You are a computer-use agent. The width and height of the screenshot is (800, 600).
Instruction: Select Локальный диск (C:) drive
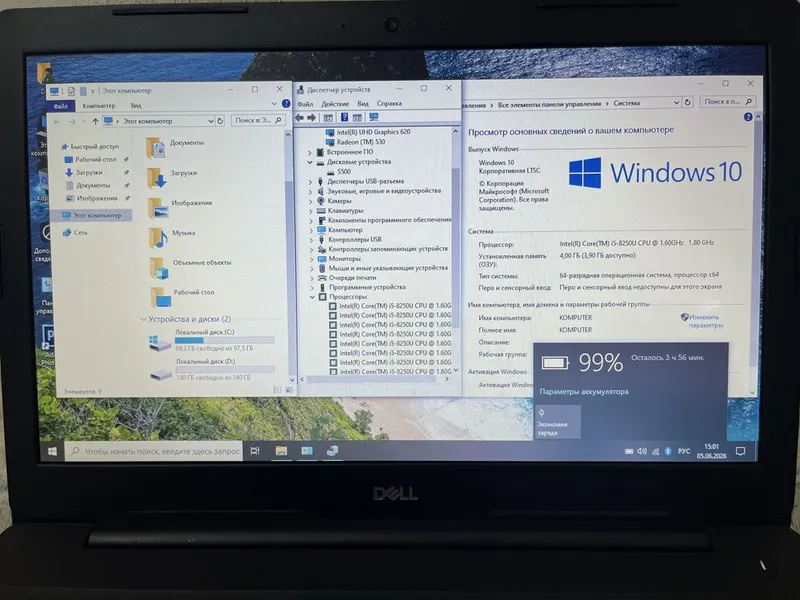pos(211,340)
